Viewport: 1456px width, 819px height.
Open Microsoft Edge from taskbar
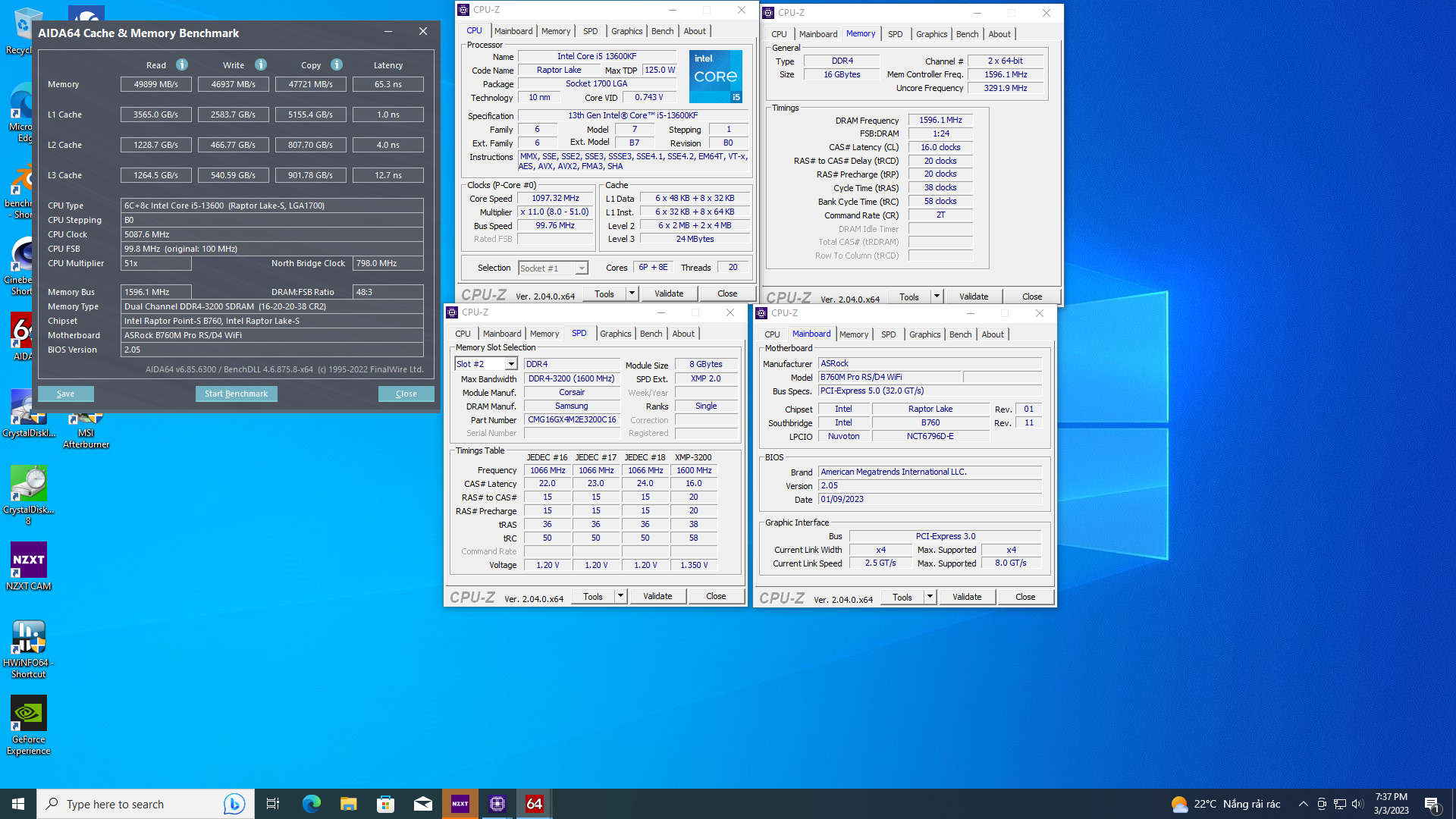click(x=311, y=804)
